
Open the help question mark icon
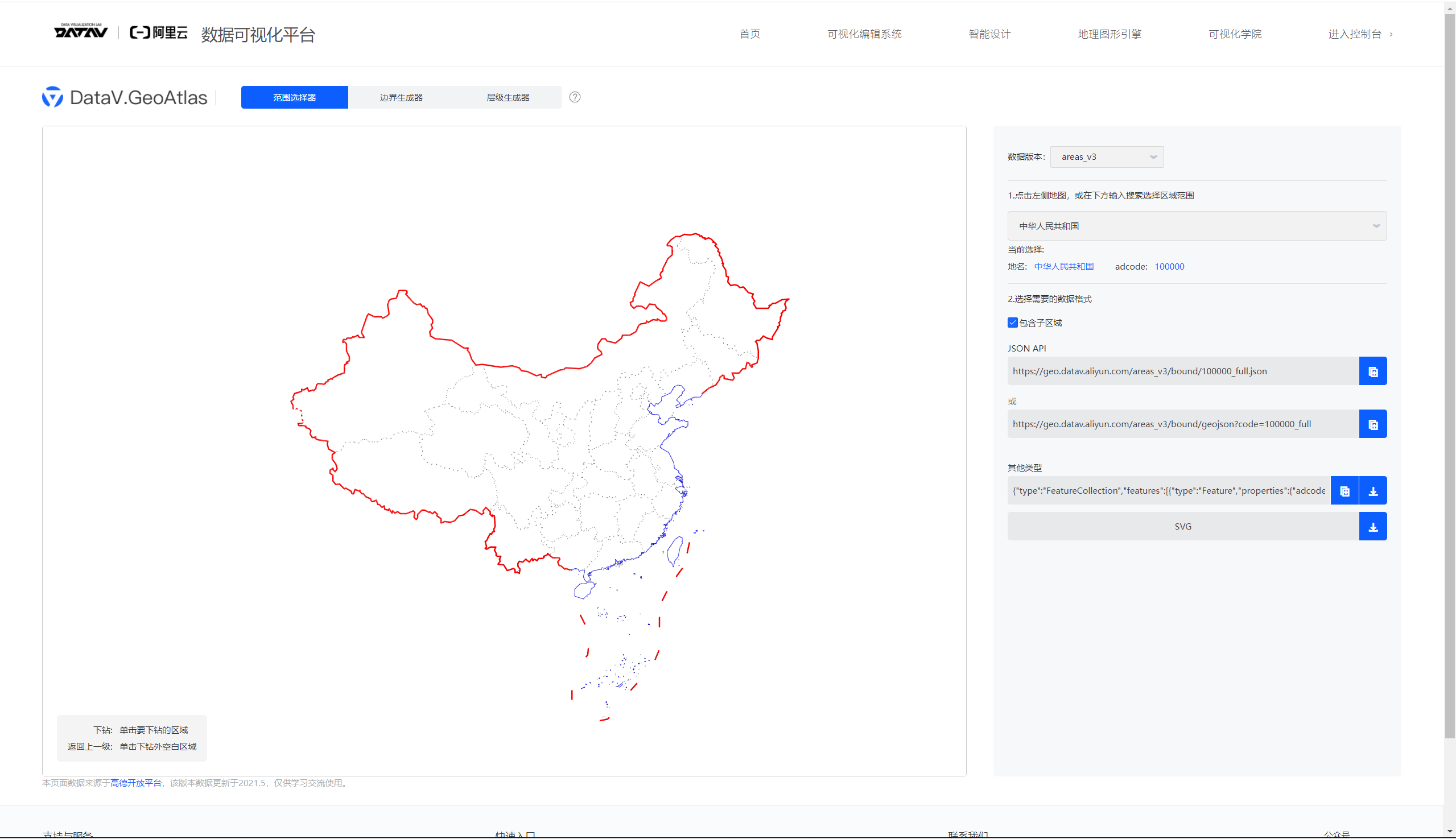[x=575, y=97]
